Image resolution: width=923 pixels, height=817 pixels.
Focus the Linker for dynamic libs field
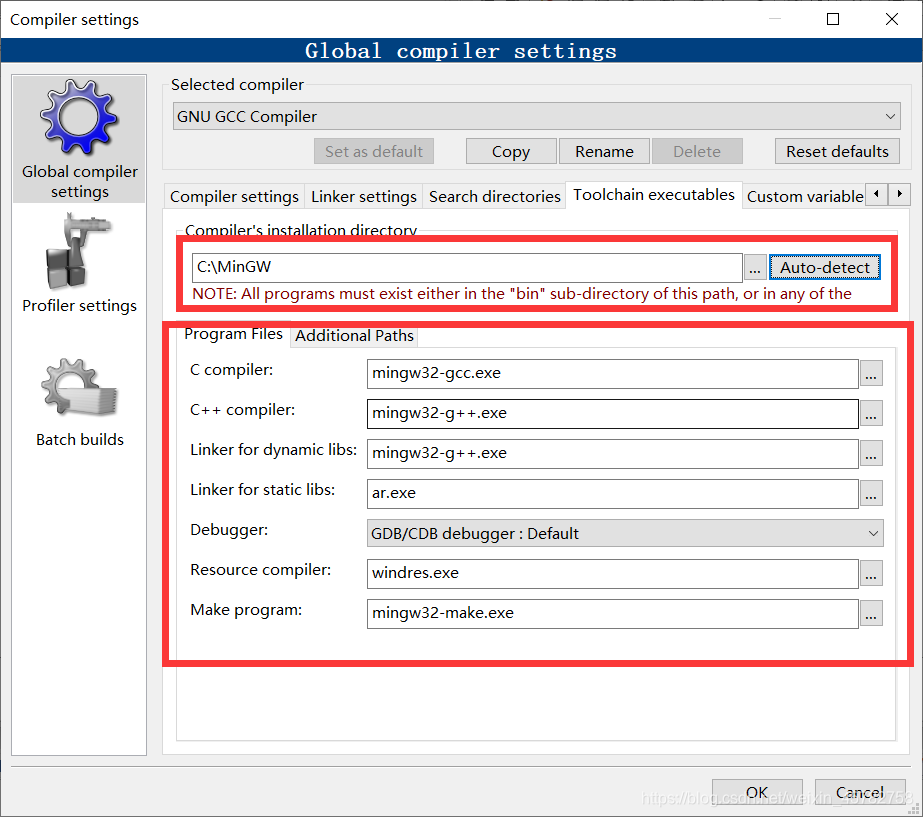click(612, 454)
